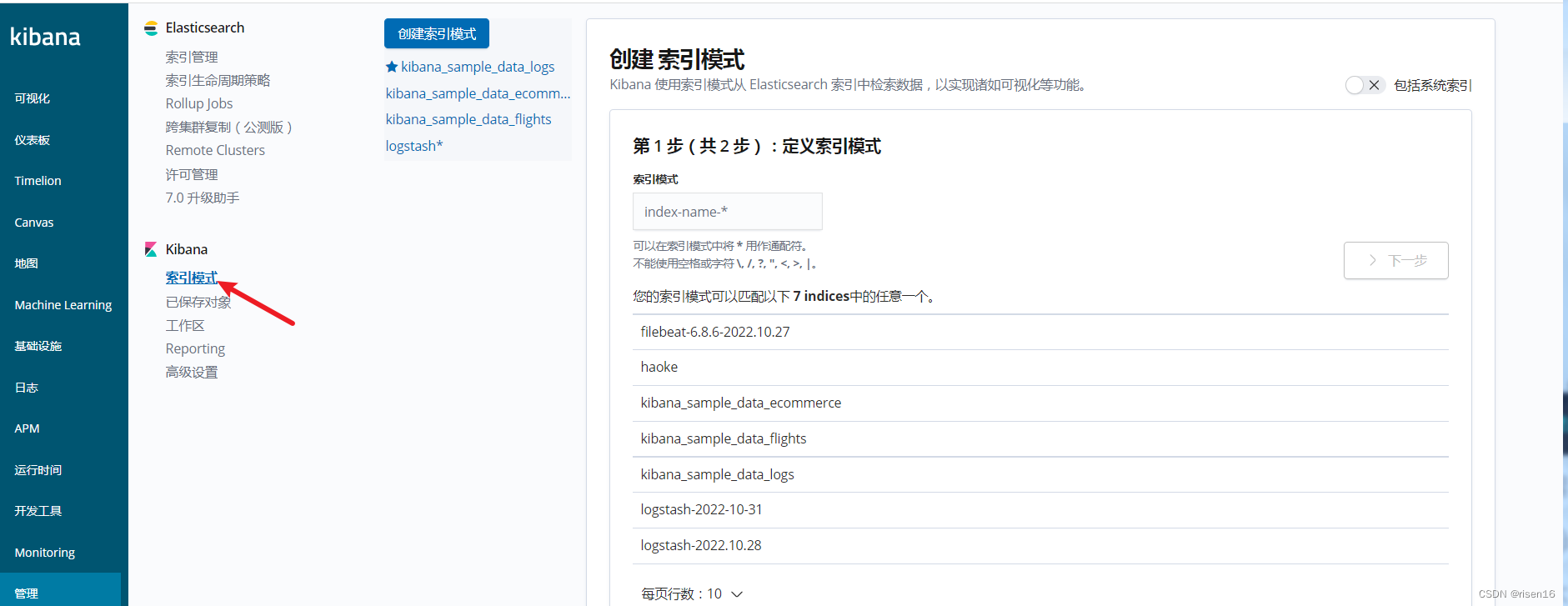This screenshot has width=1568, height=606.
Task: Open 运行时间 in the left navigation
Action: point(38,470)
